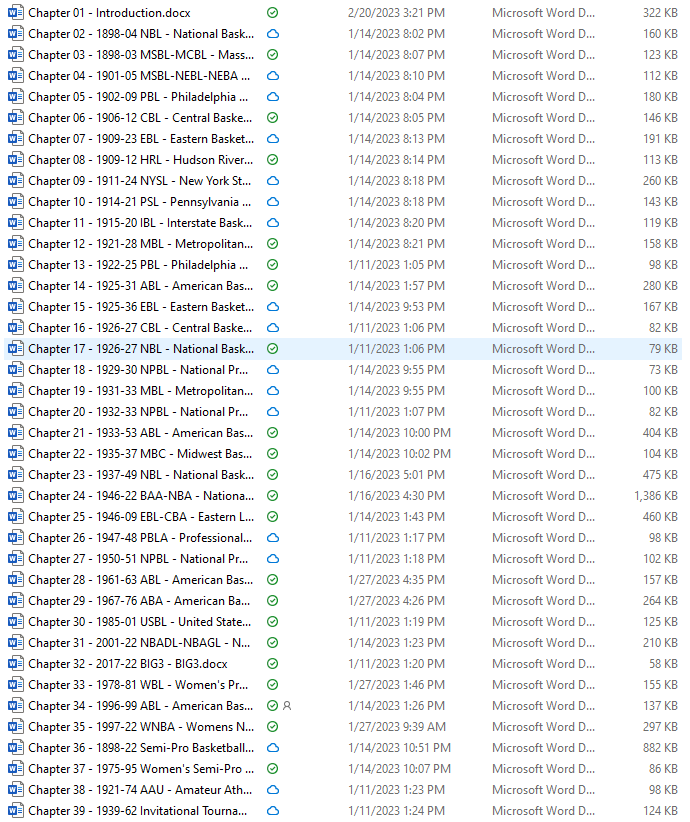Click the cloud status icon for Chapter 26

(x=273, y=538)
